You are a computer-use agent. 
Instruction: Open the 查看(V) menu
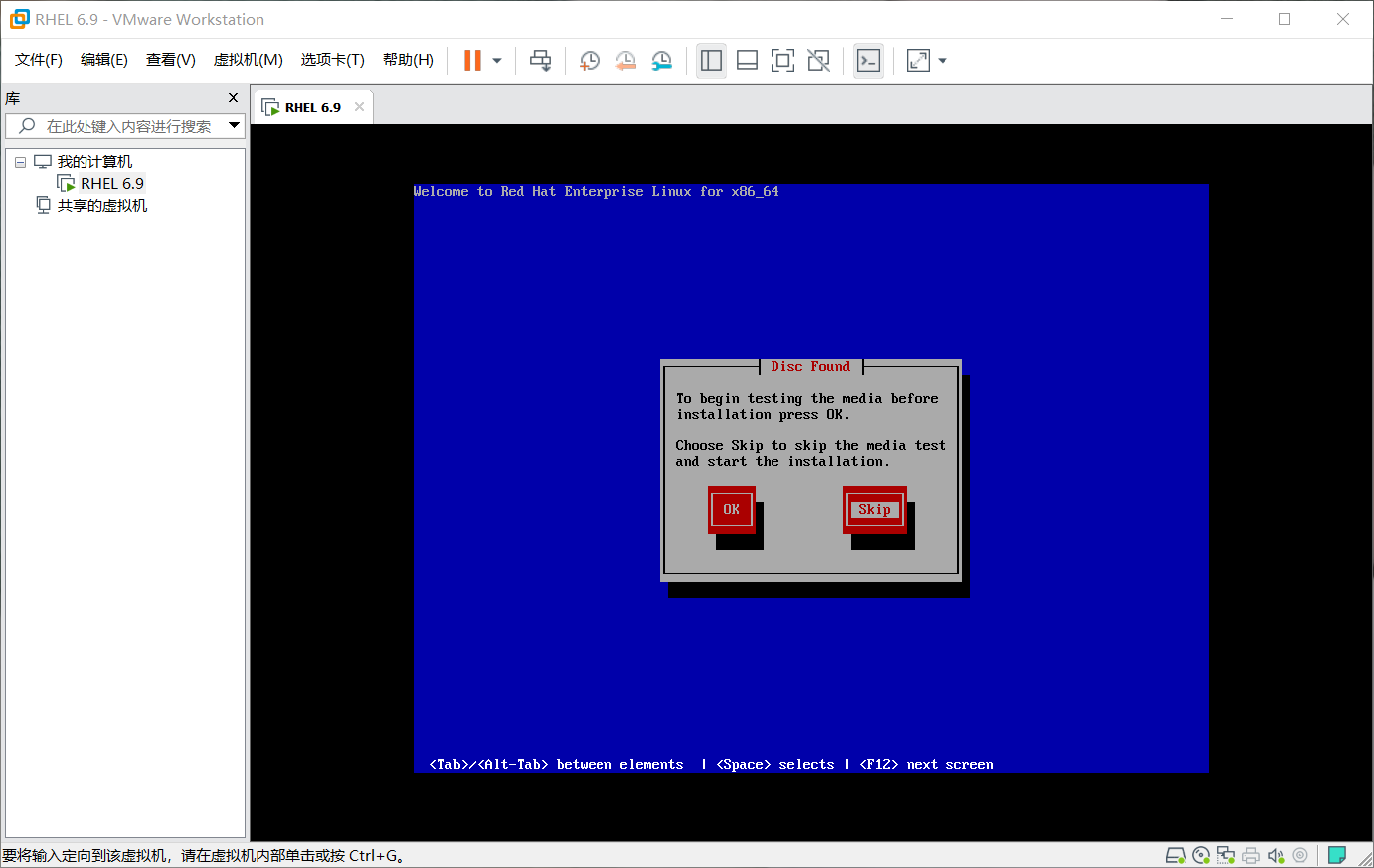pyautogui.click(x=171, y=60)
